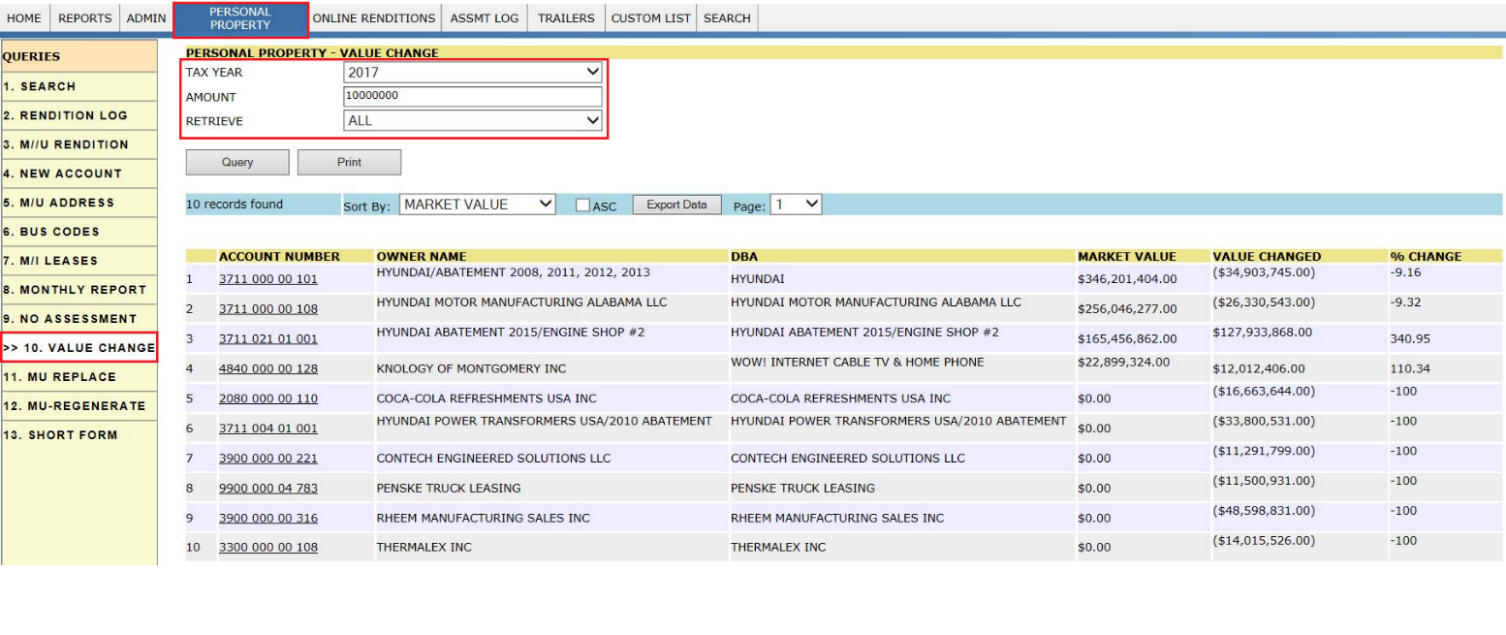The width and height of the screenshot is (1506, 635).
Task: Click the DBA column header
Action: [744, 256]
